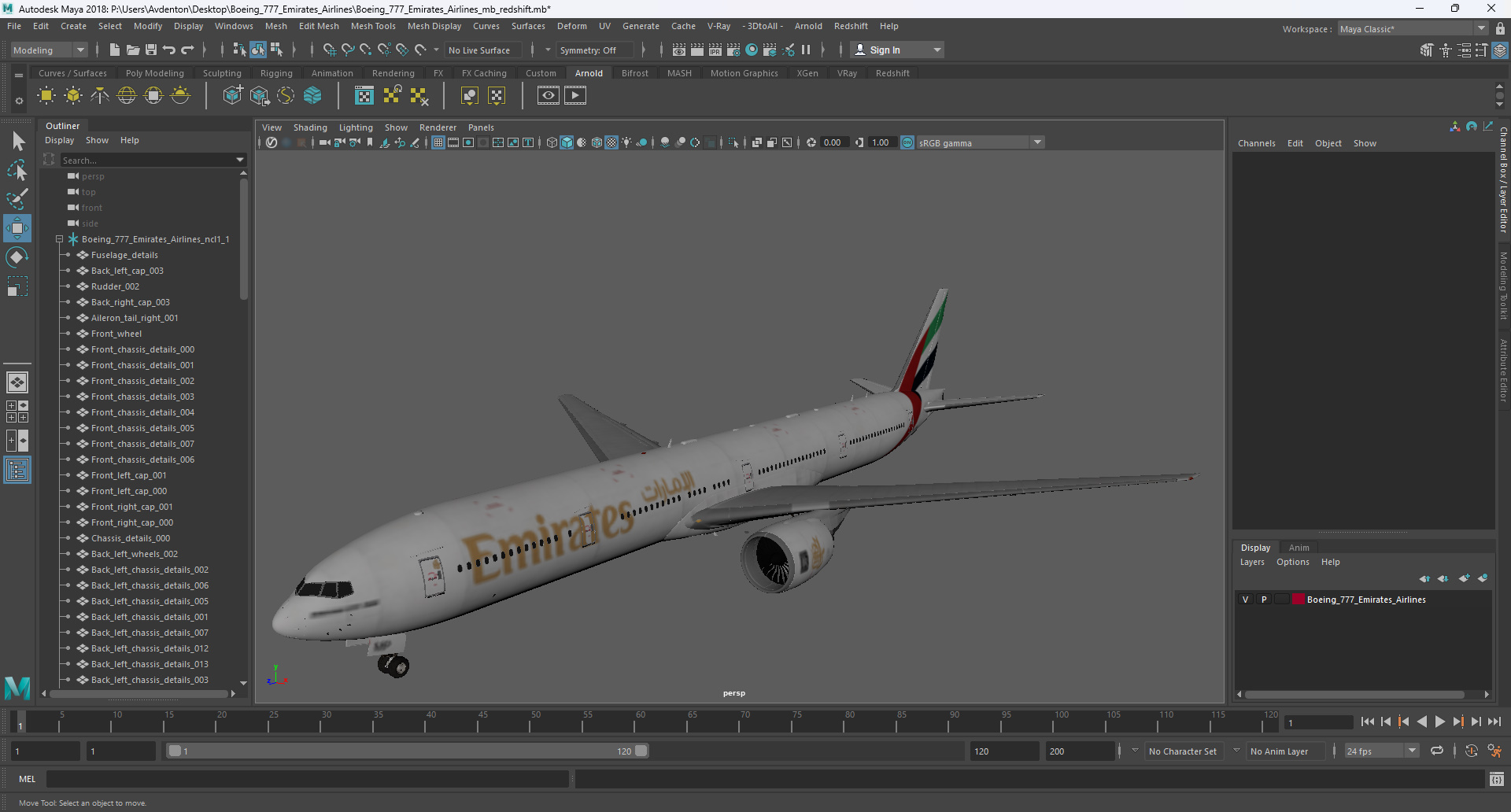
Task: Click the single pane layout icon
Action: (17, 382)
